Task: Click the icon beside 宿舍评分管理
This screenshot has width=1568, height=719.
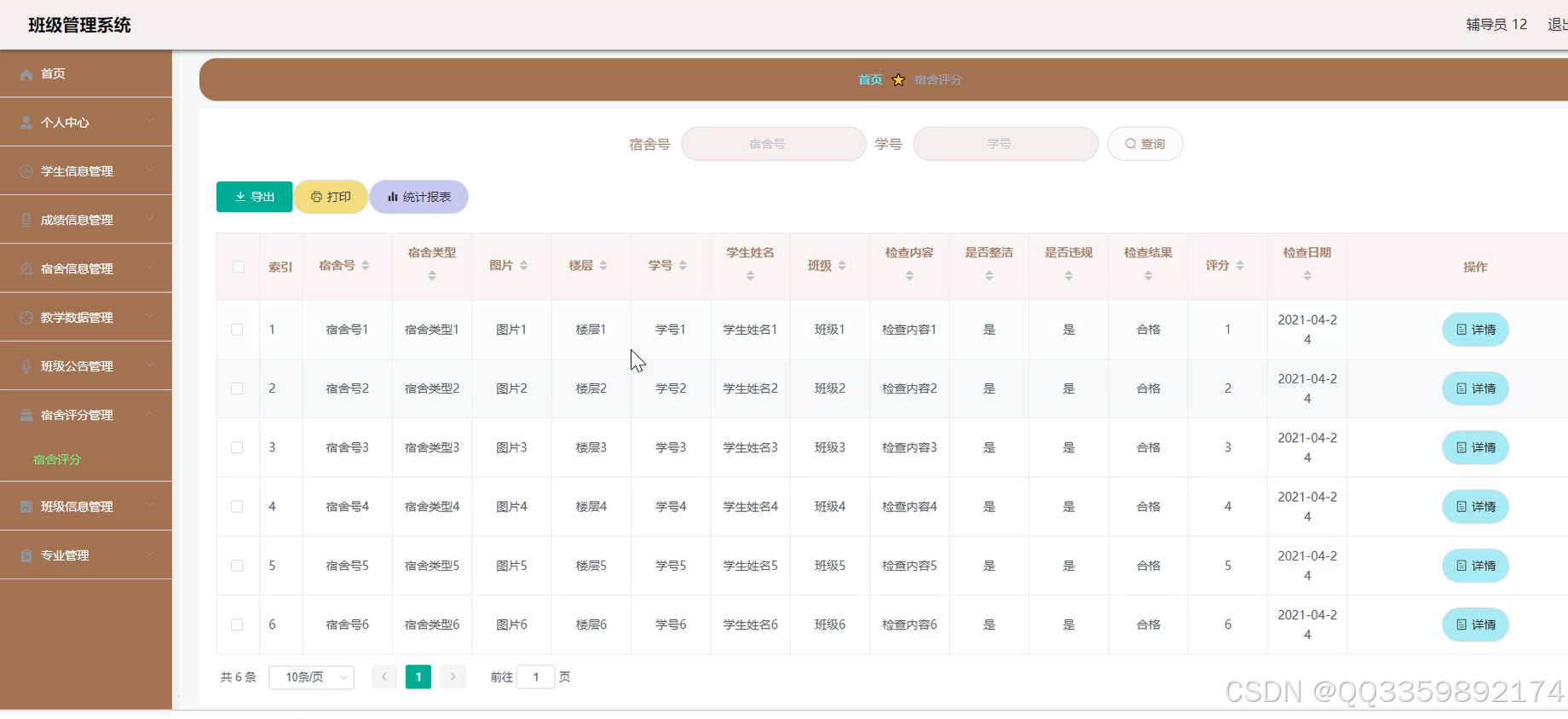Action: [x=26, y=415]
